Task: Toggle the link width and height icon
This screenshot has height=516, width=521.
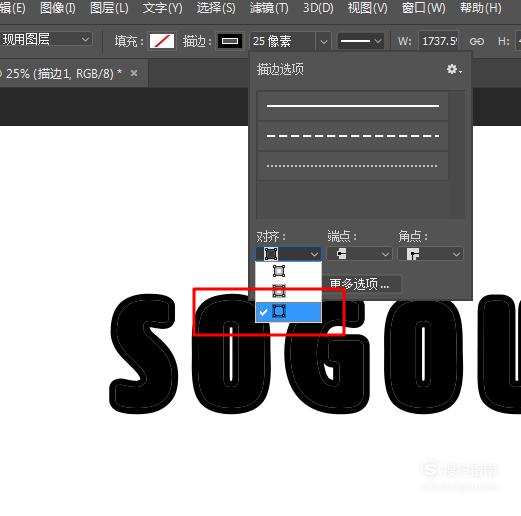Action: (x=477, y=41)
